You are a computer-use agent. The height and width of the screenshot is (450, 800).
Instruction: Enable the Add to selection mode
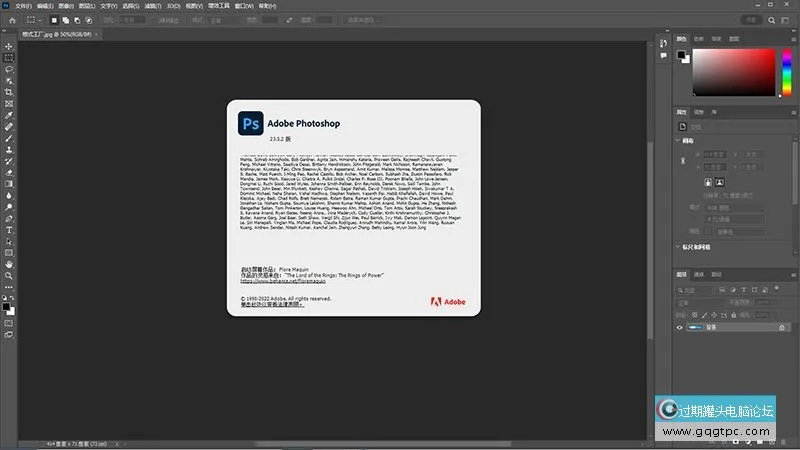pos(66,19)
